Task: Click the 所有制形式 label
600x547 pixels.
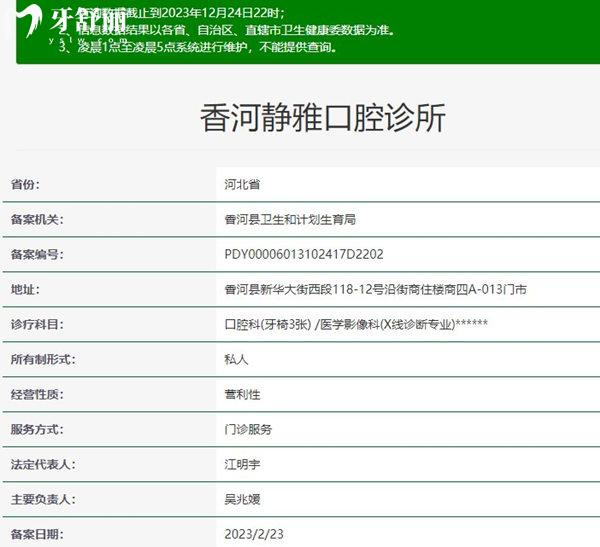Action: point(43,360)
